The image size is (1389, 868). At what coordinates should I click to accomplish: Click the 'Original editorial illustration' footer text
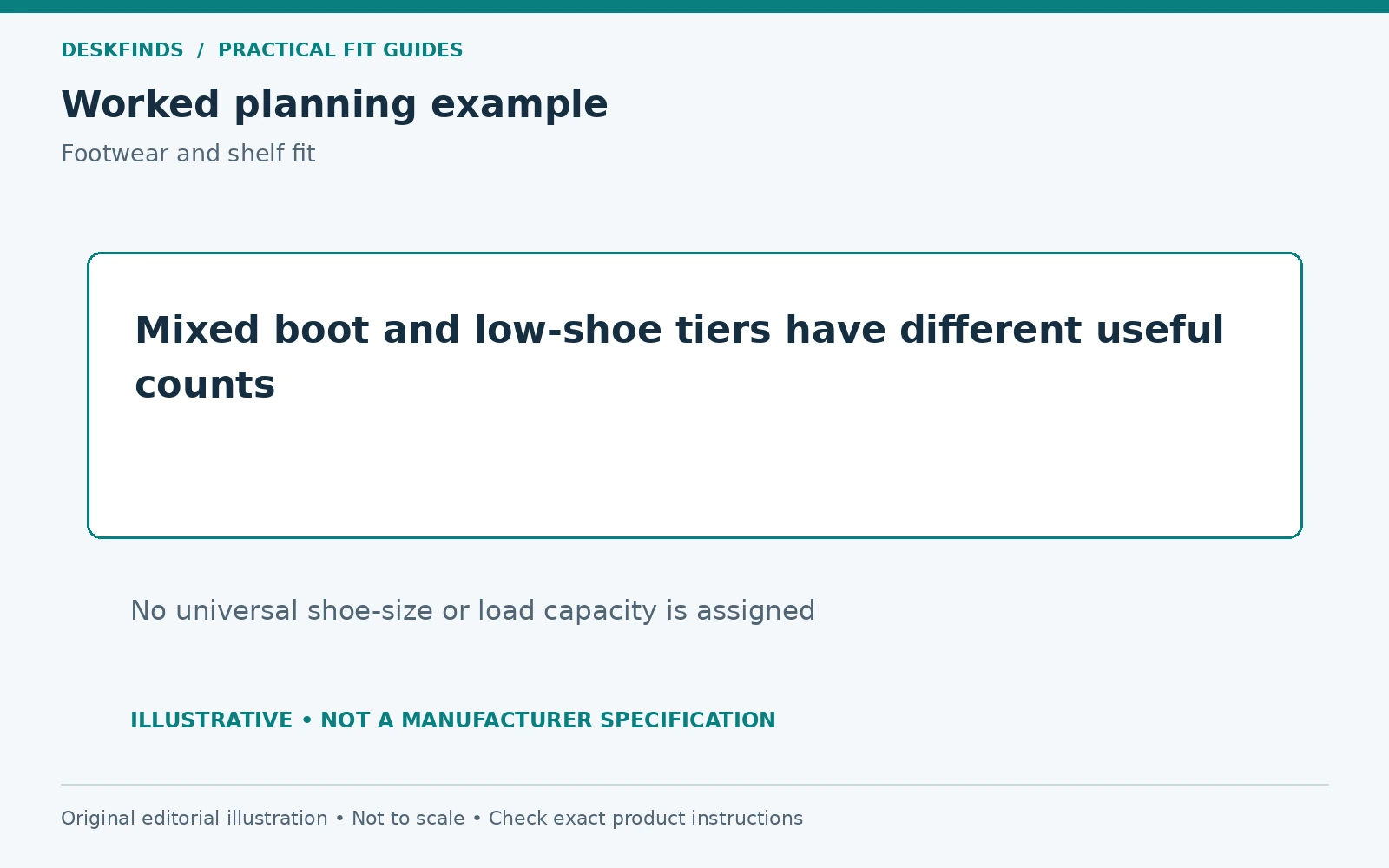194,819
